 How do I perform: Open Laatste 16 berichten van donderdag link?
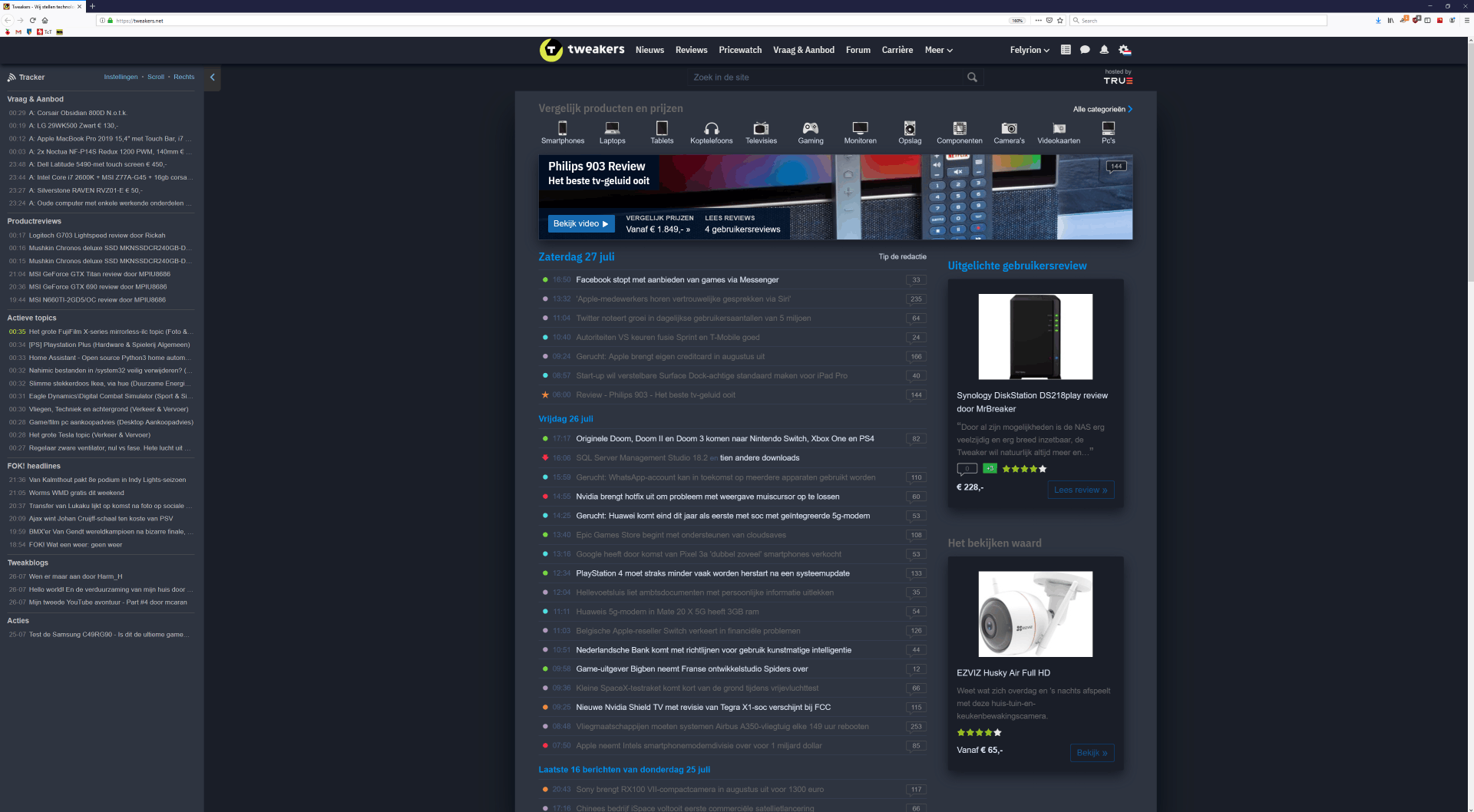pyautogui.click(x=624, y=770)
